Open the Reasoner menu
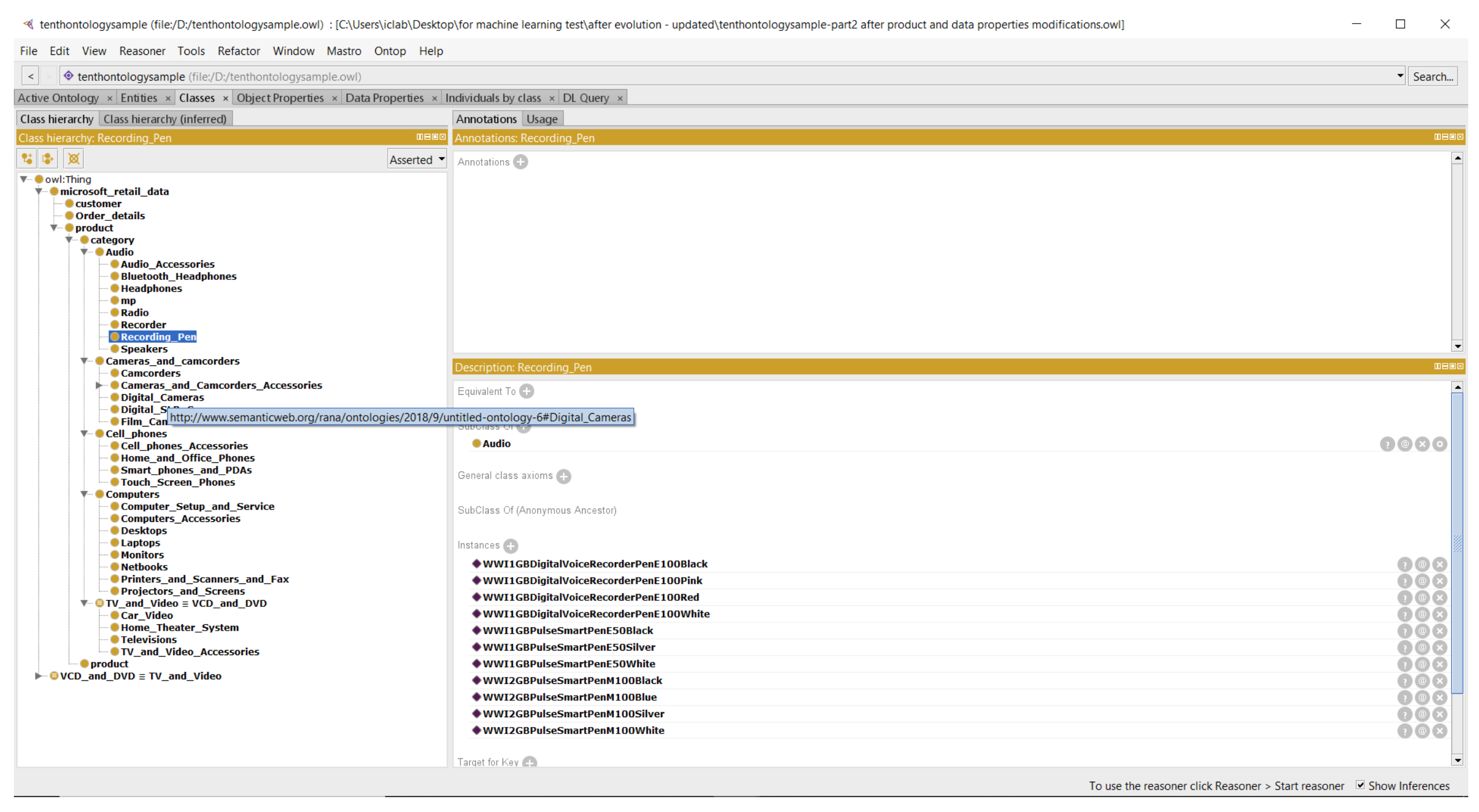Viewport: 1479px width, 812px height. pyautogui.click(x=143, y=51)
